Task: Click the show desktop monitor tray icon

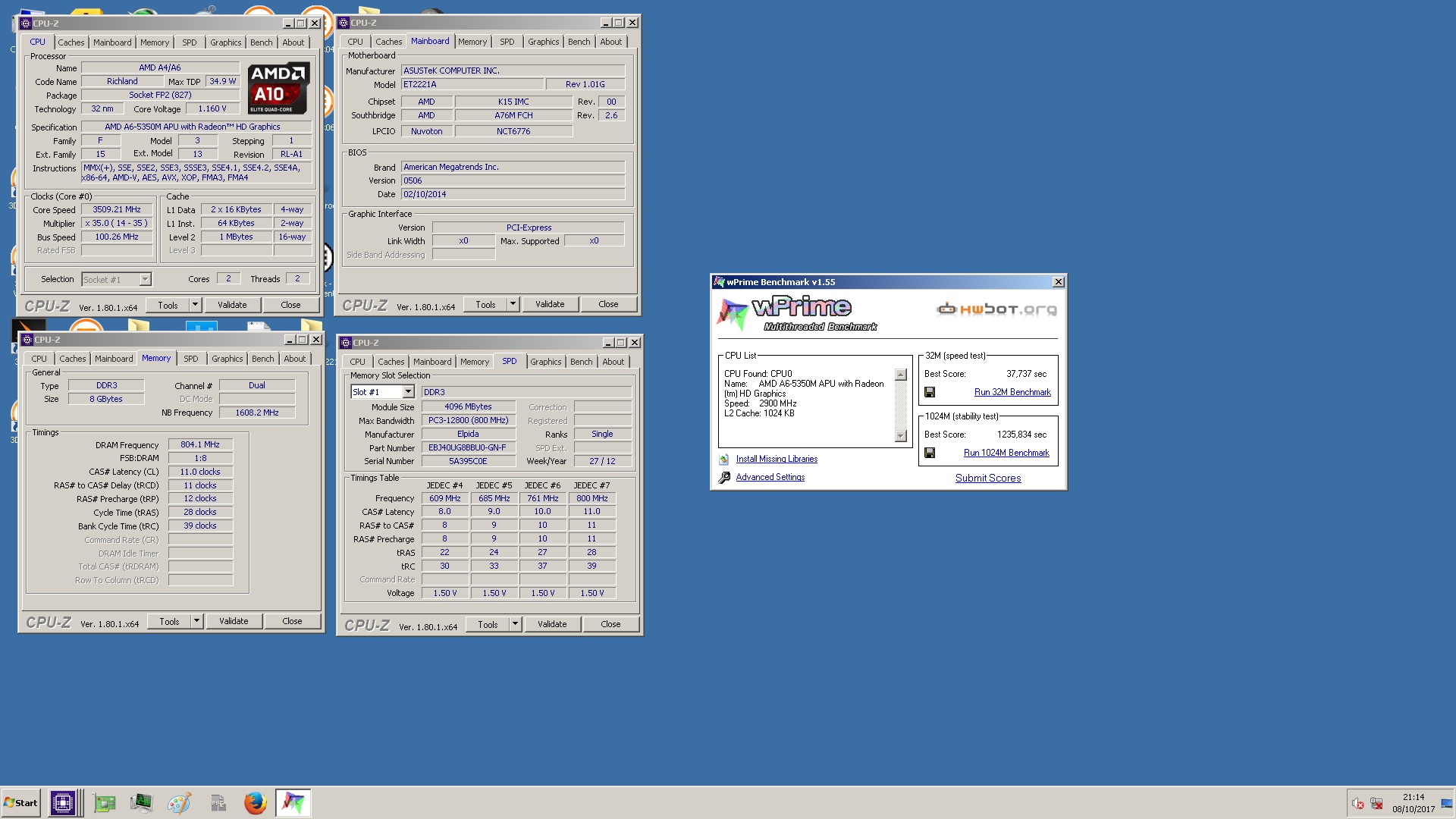Action: (1447, 803)
